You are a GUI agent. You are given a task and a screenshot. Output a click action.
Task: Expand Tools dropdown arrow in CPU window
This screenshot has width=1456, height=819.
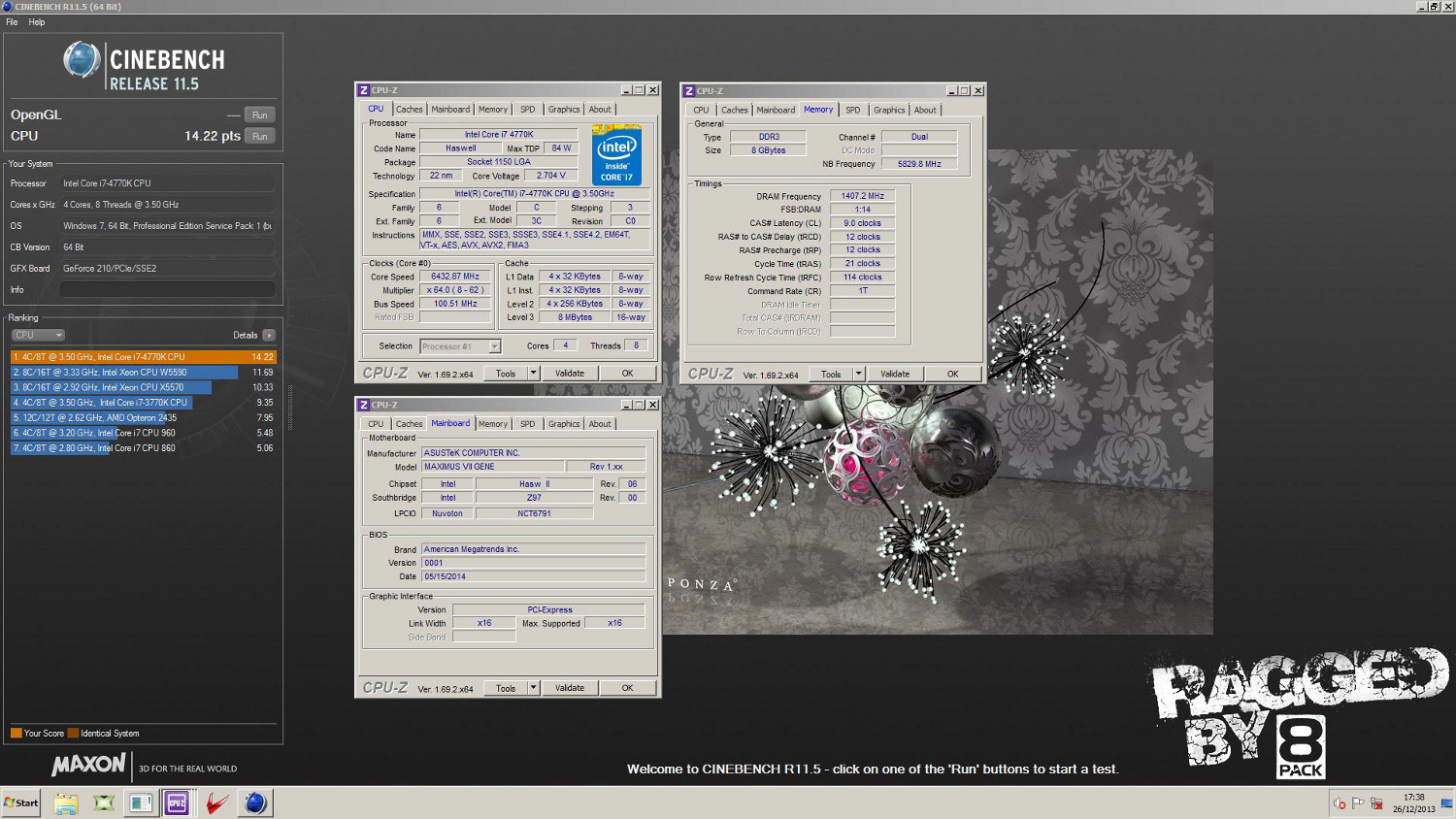(533, 374)
